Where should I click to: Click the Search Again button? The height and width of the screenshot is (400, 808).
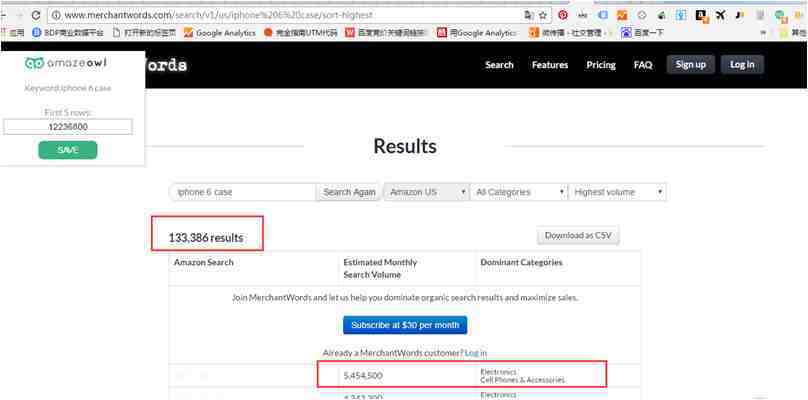click(x=349, y=192)
